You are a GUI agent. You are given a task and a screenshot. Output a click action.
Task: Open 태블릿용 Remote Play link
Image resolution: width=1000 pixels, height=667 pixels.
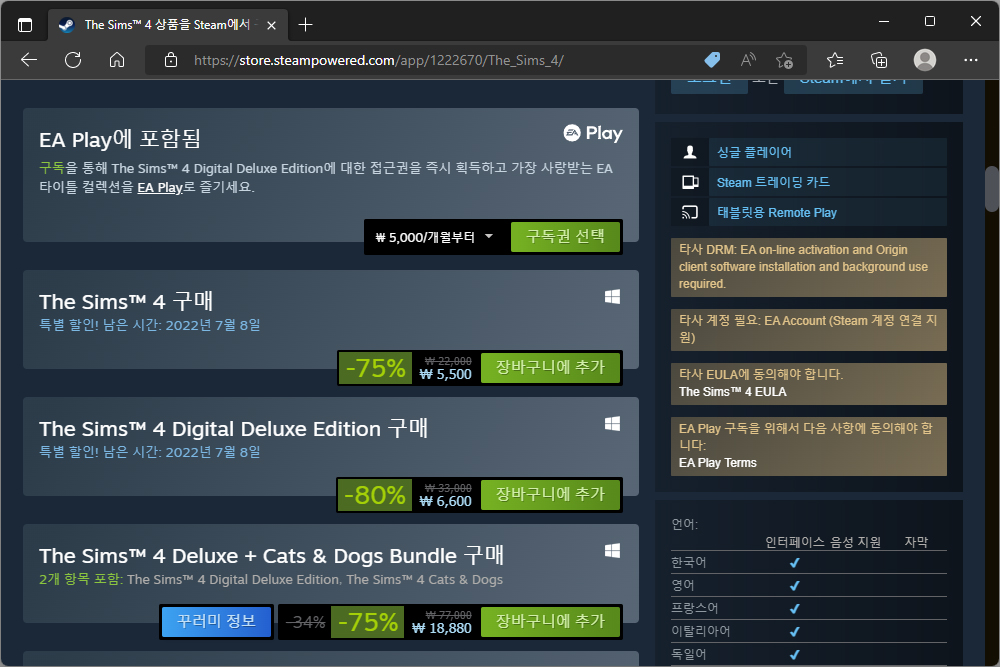click(x=777, y=212)
